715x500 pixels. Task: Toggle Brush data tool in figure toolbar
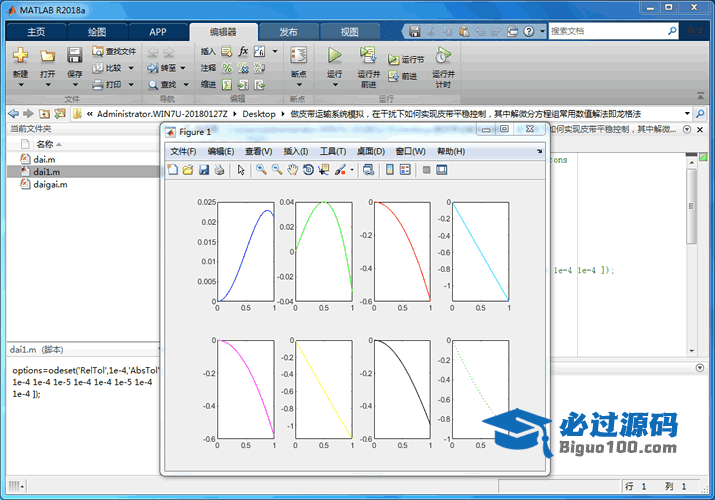coord(340,170)
